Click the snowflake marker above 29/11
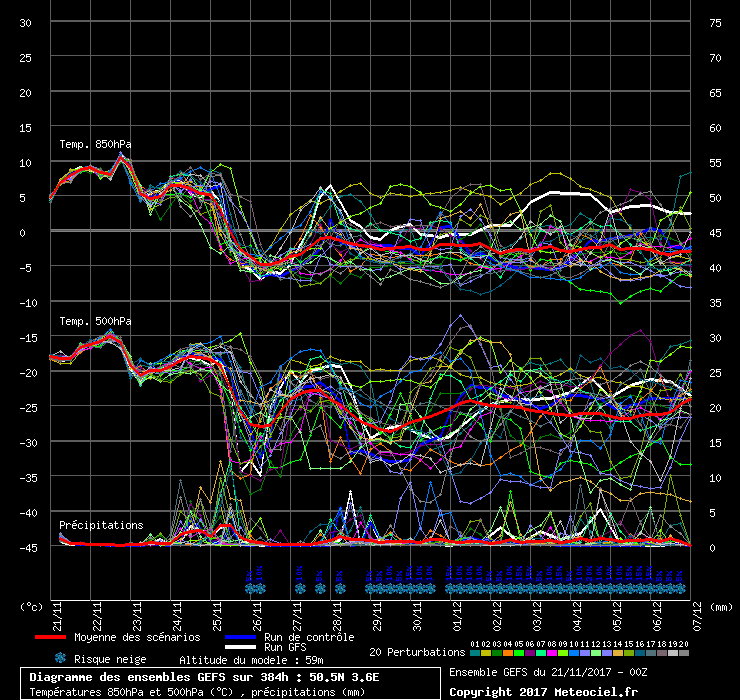 pyautogui.click(x=373, y=583)
